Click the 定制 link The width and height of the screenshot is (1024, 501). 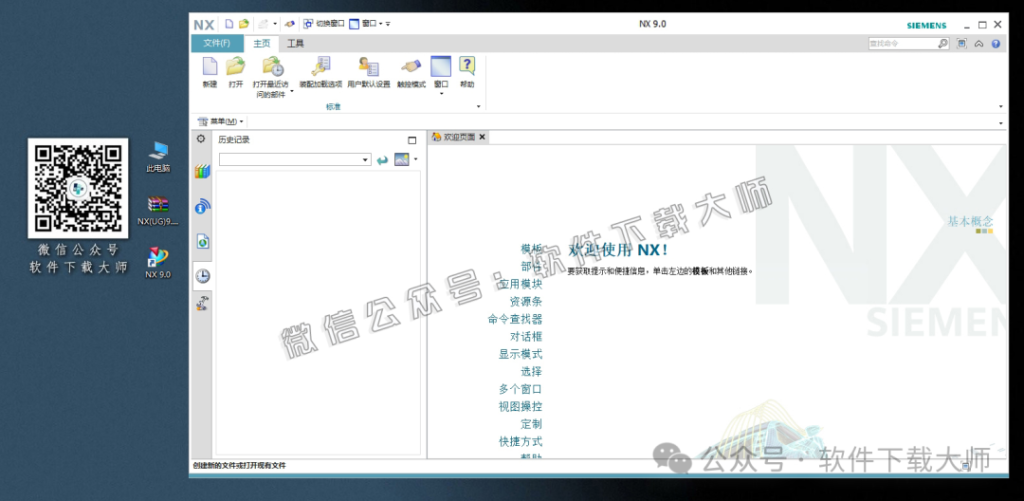tap(531, 424)
